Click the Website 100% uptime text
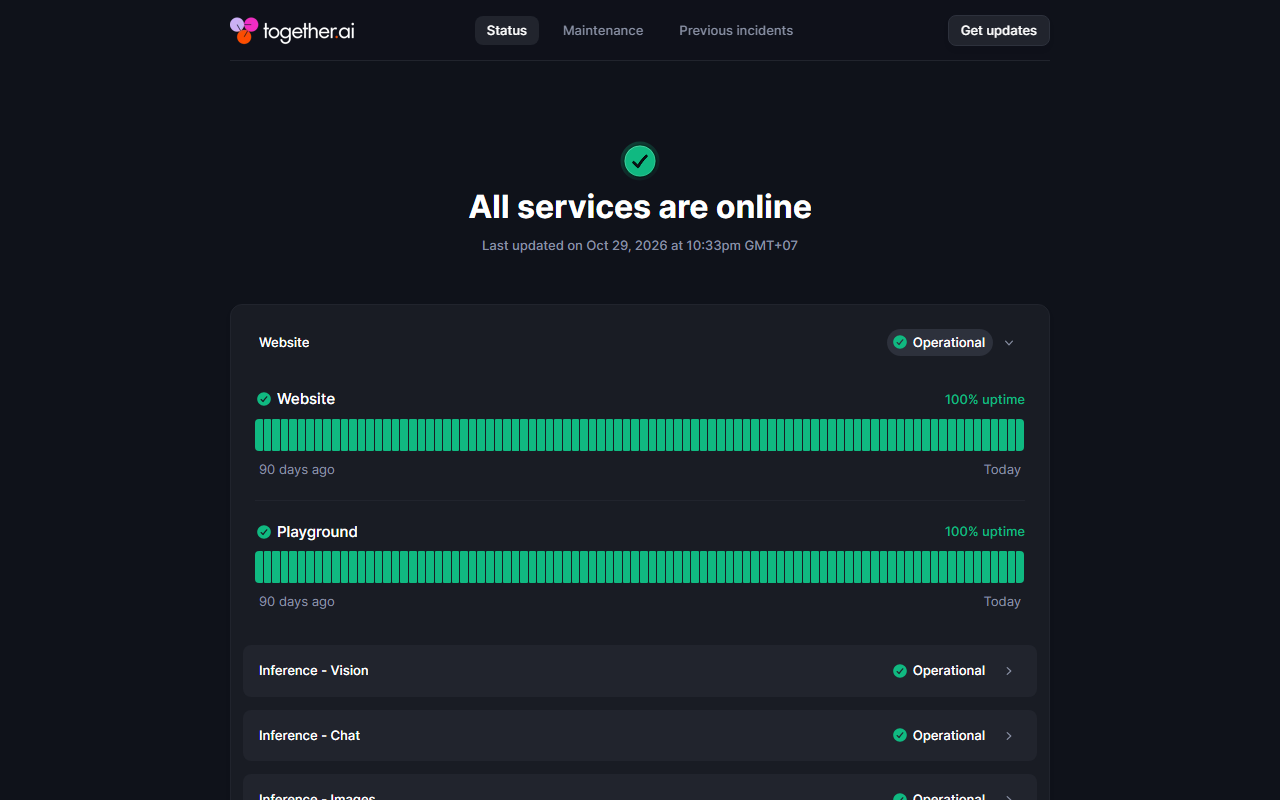The height and width of the screenshot is (800, 1280). [x=985, y=399]
